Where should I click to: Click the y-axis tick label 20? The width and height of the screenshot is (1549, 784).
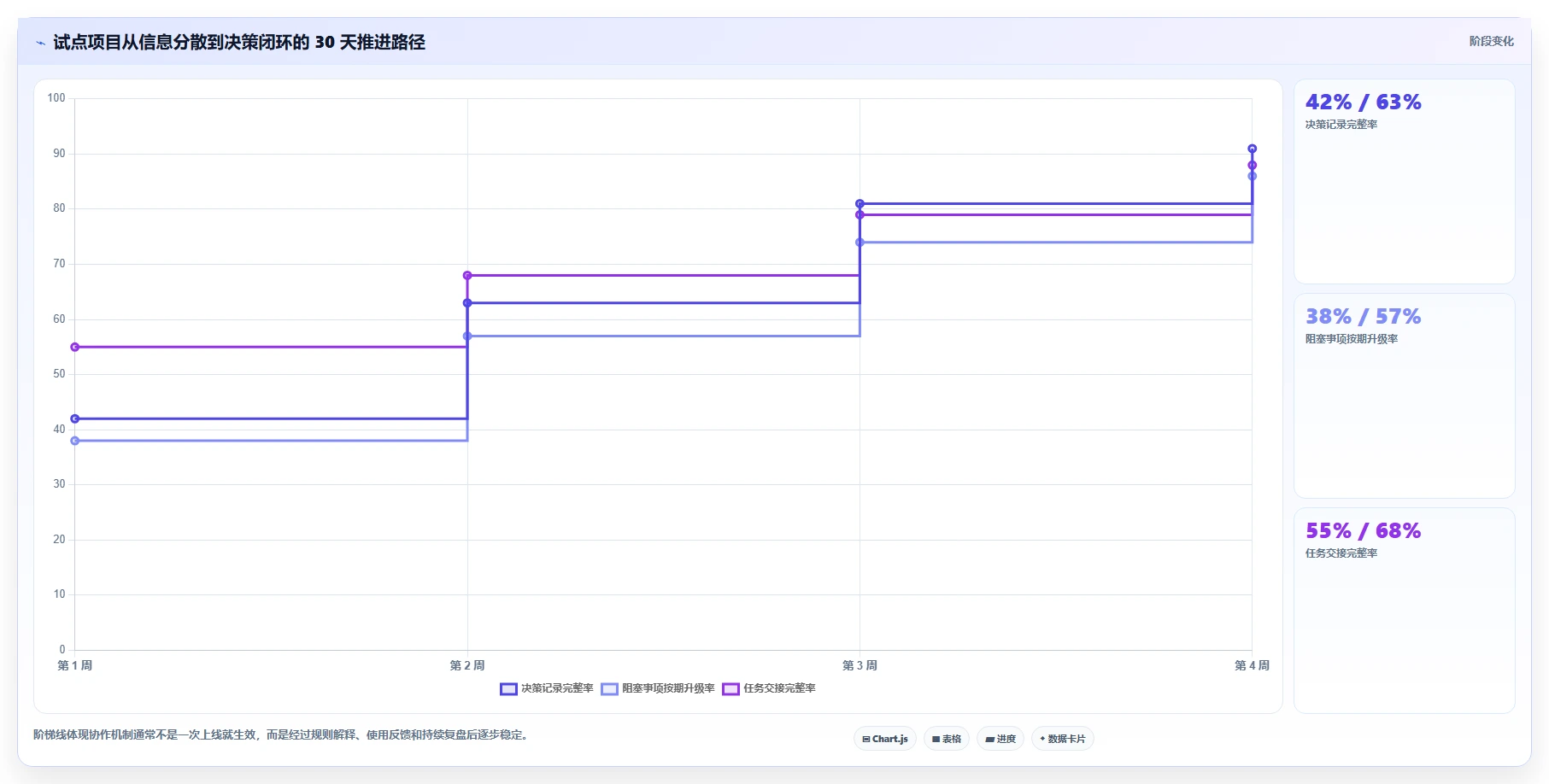(59, 540)
